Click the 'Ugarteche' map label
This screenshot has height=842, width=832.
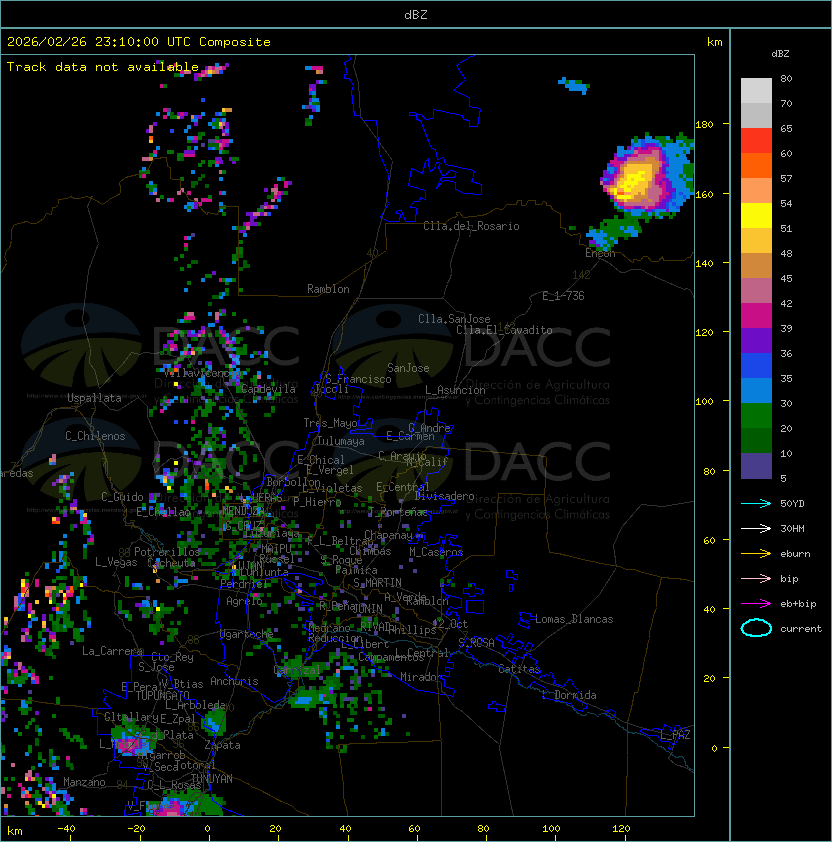[247, 634]
